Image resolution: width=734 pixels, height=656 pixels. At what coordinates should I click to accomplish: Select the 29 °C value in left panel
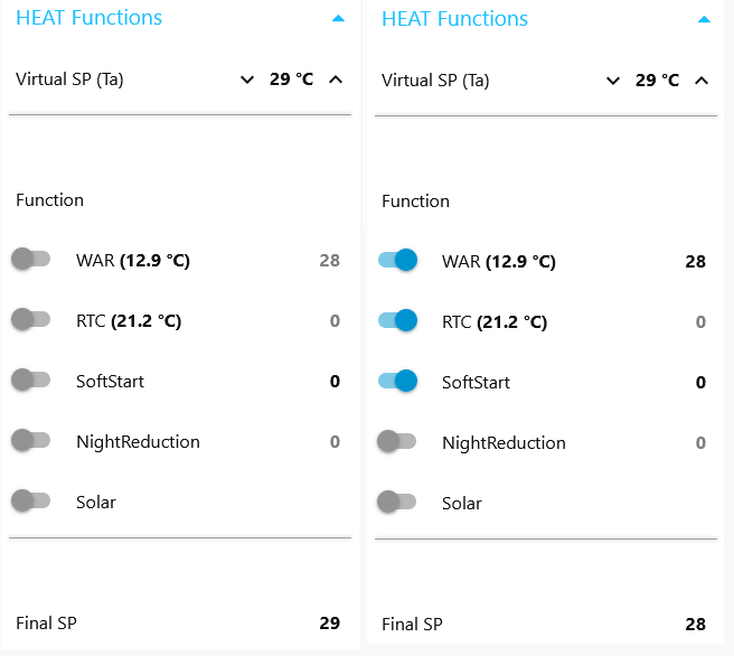[x=291, y=80]
